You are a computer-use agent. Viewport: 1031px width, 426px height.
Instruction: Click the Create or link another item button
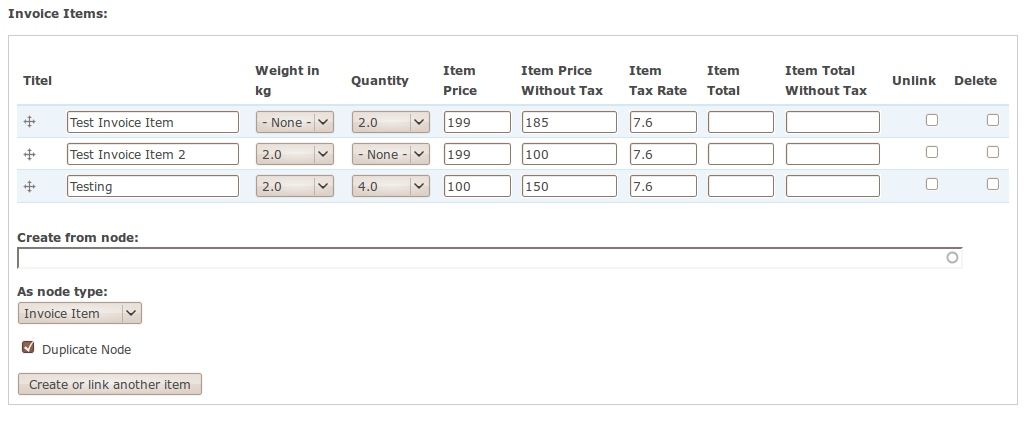(x=110, y=385)
